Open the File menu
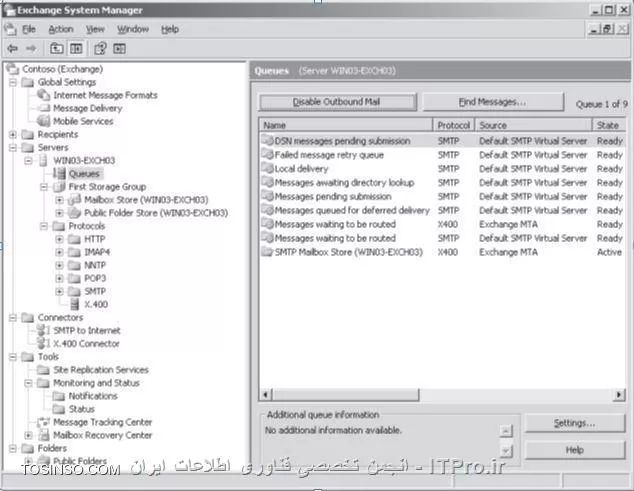 pyautogui.click(x=29, y=29)
